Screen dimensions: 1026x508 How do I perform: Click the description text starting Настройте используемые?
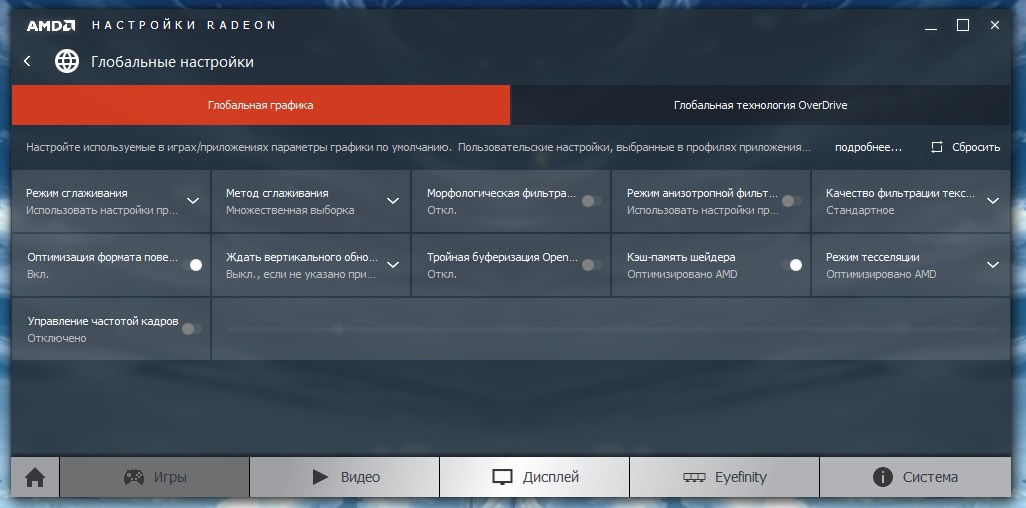point(418,147)
